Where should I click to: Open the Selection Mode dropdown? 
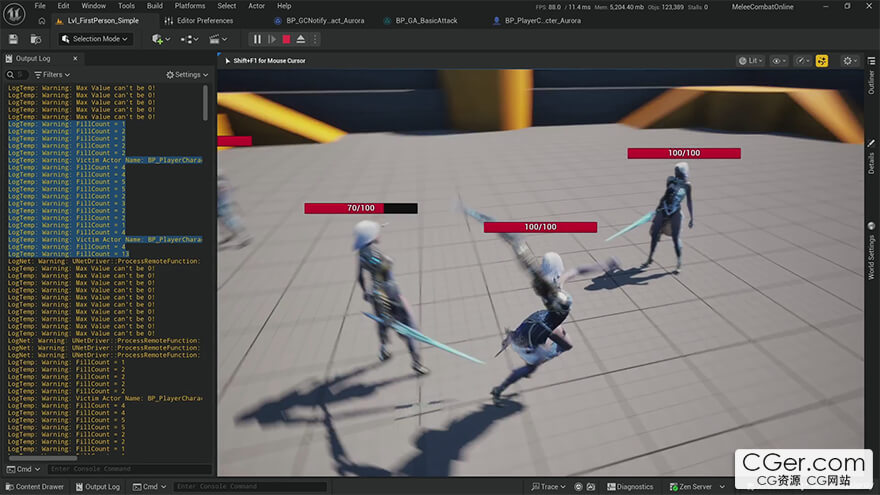coord(95,39)
